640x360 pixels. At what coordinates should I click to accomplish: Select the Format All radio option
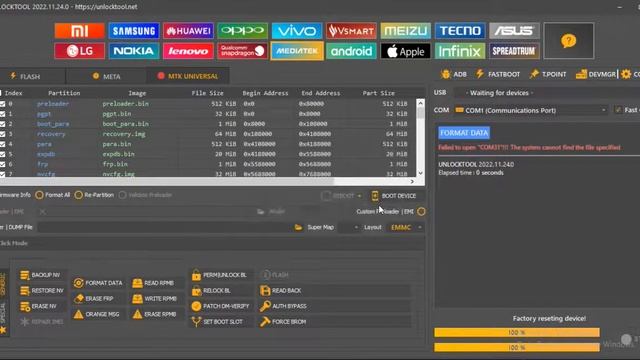53,195
